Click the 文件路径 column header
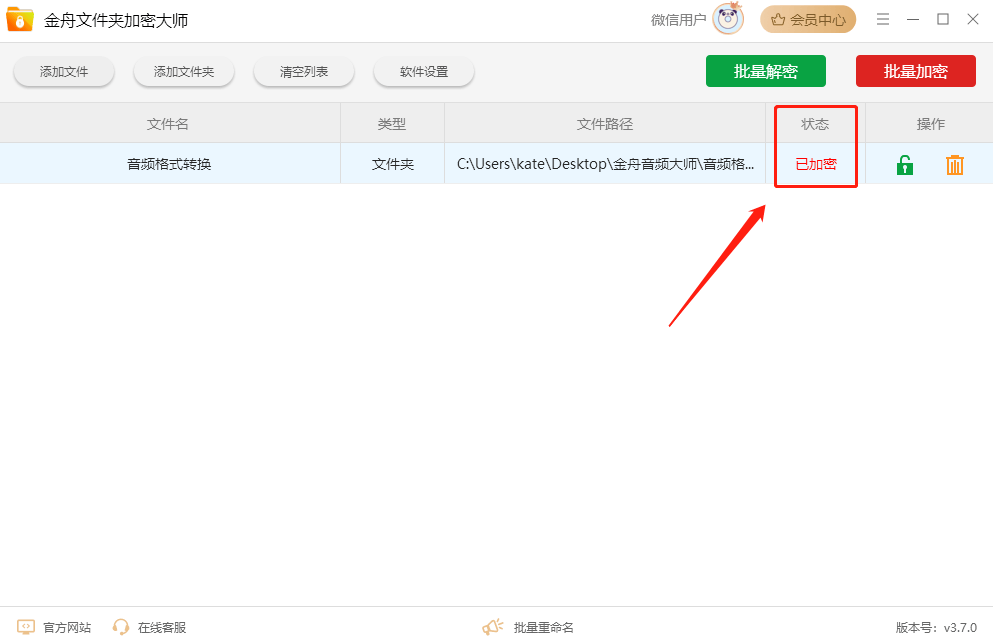Screen dimensions: 993x642 tap(605, 124)
